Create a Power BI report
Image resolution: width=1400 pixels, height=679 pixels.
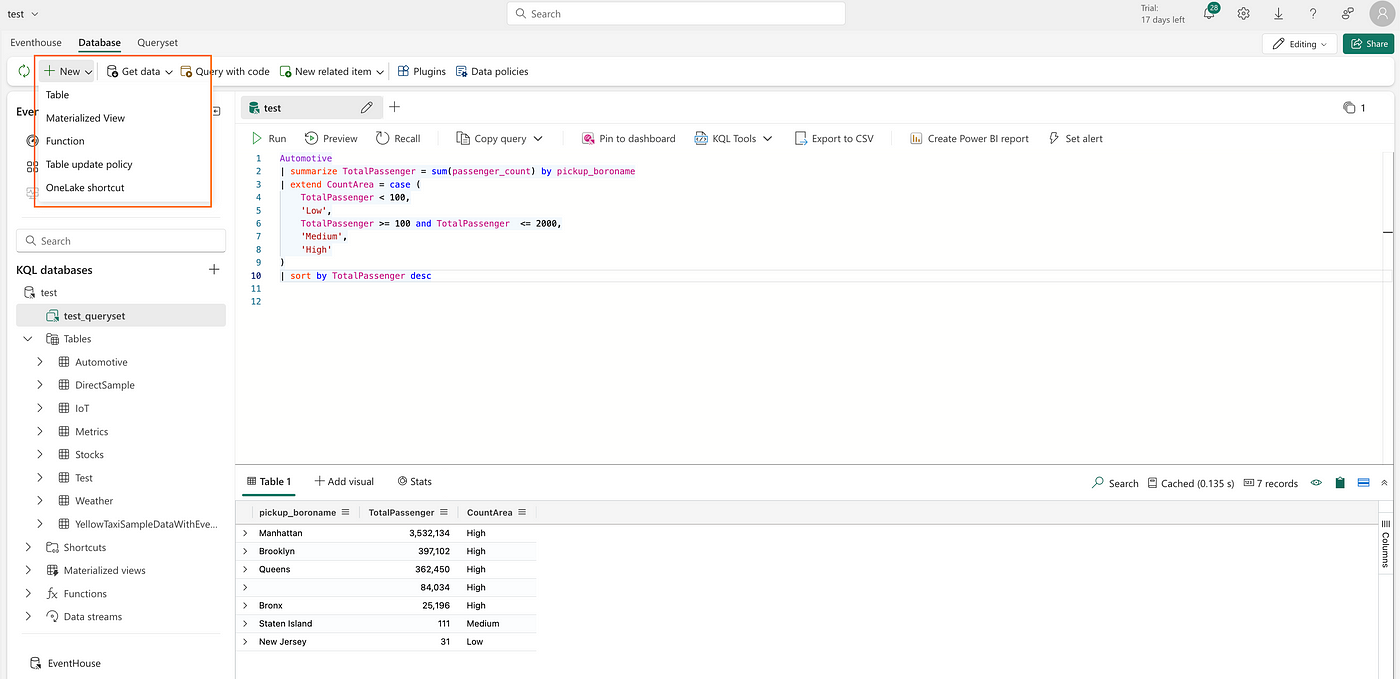click(969, 139)
